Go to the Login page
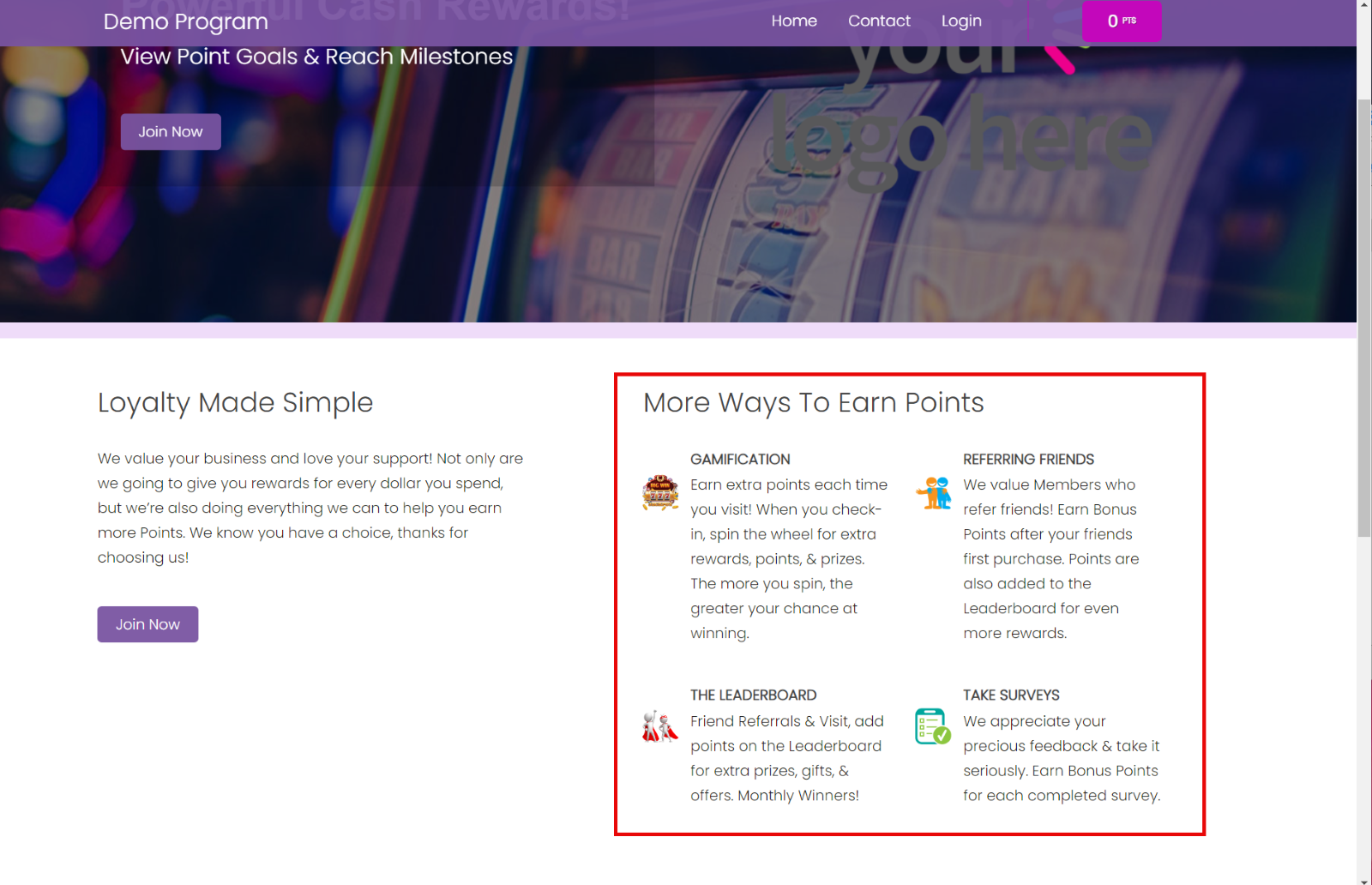The height and width of the screenshot is (885, 1372). [961, 21]
